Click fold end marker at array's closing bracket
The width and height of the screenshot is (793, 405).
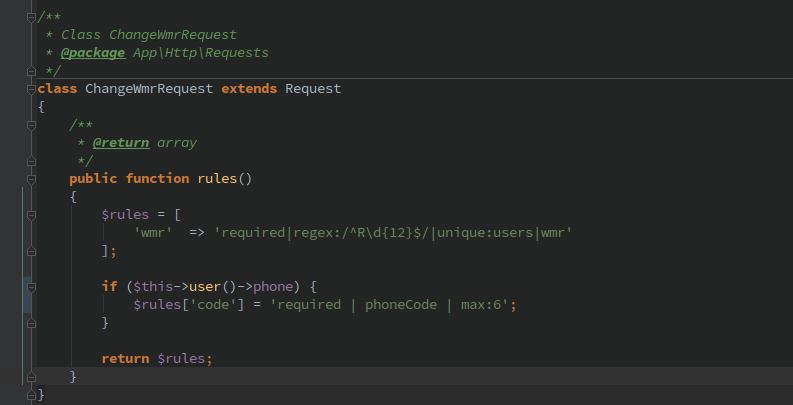click(x=32, y=250)
